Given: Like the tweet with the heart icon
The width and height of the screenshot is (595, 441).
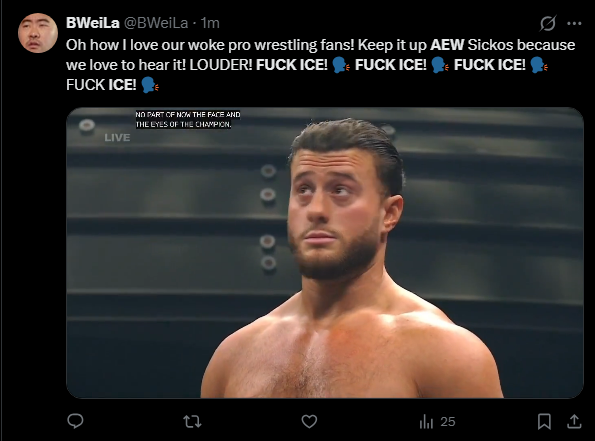Looking at the screenshot, I should [x=309, y=421].
